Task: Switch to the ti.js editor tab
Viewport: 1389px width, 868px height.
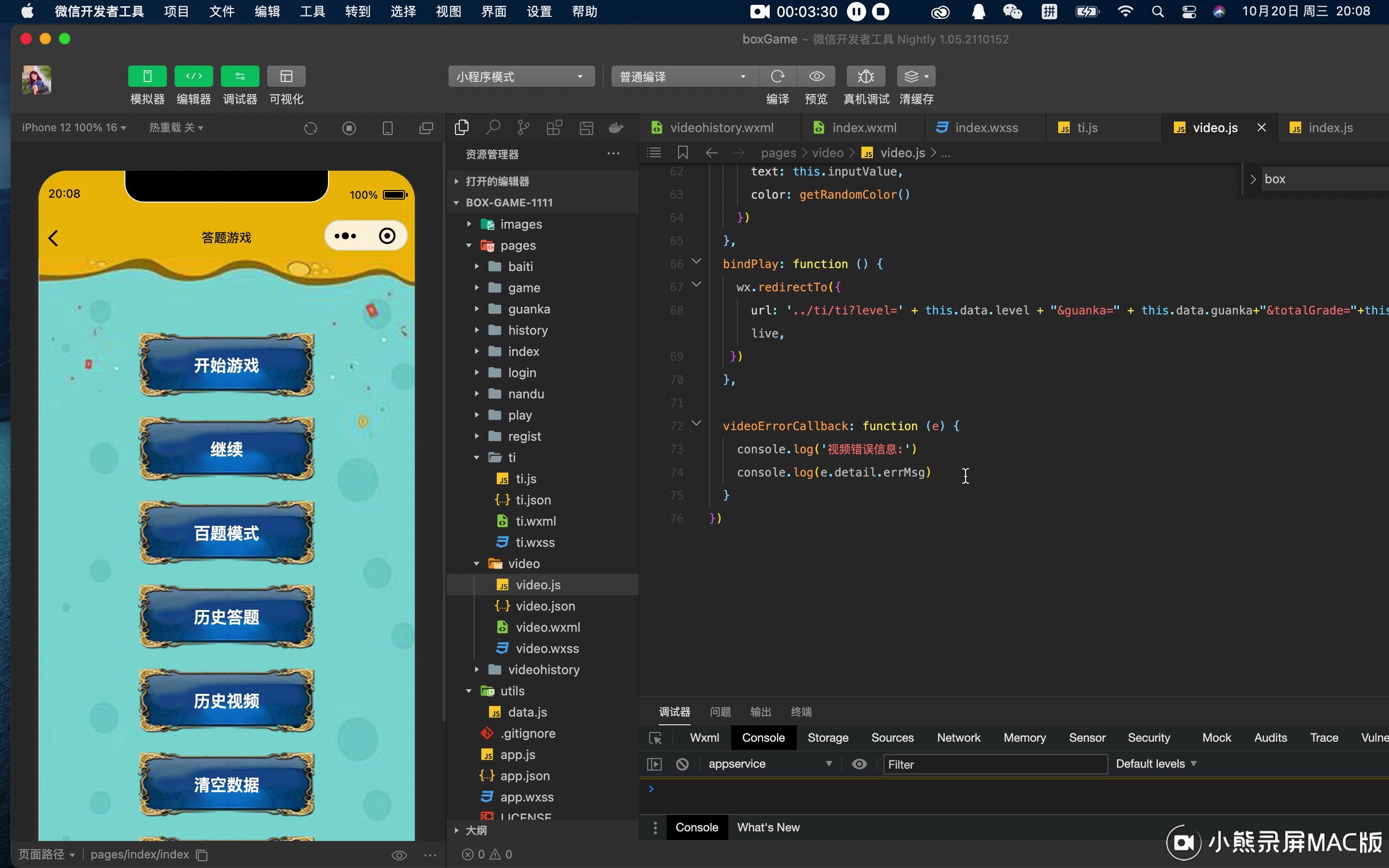Action: click(x=1087, y=127)
